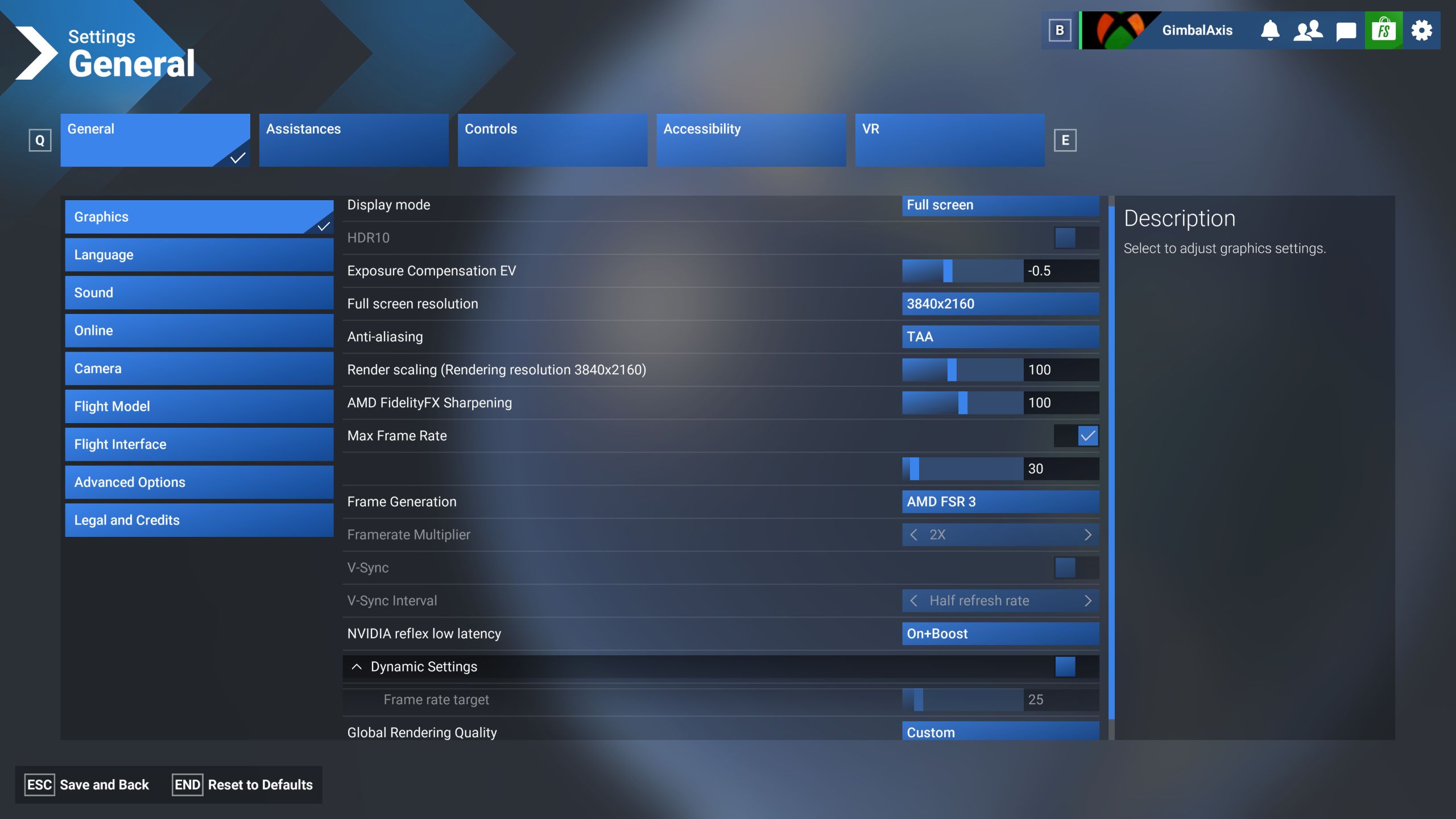
Task: Open the green Marketplace bag icon
Action: click(x=1384, y=30)
